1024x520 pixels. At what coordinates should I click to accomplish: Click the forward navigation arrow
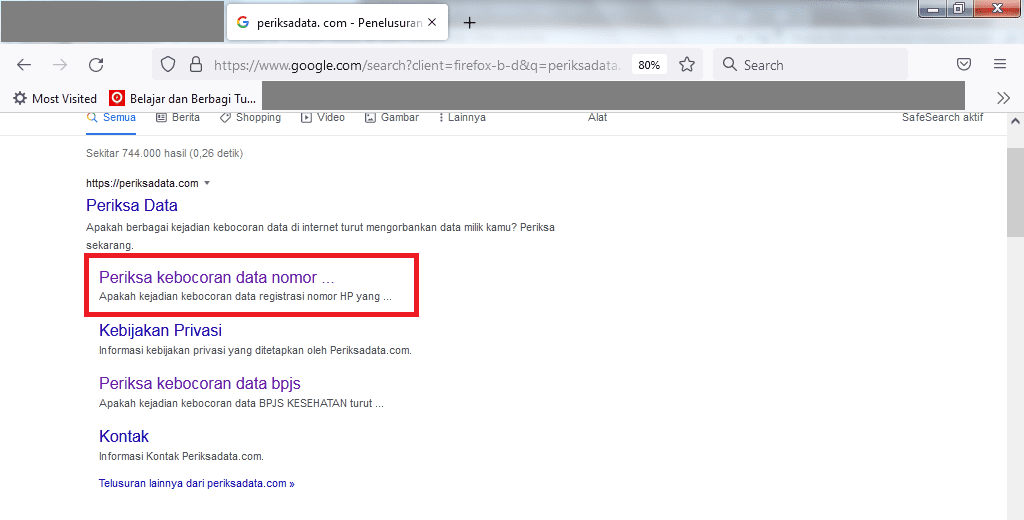[x=60, y=65]
